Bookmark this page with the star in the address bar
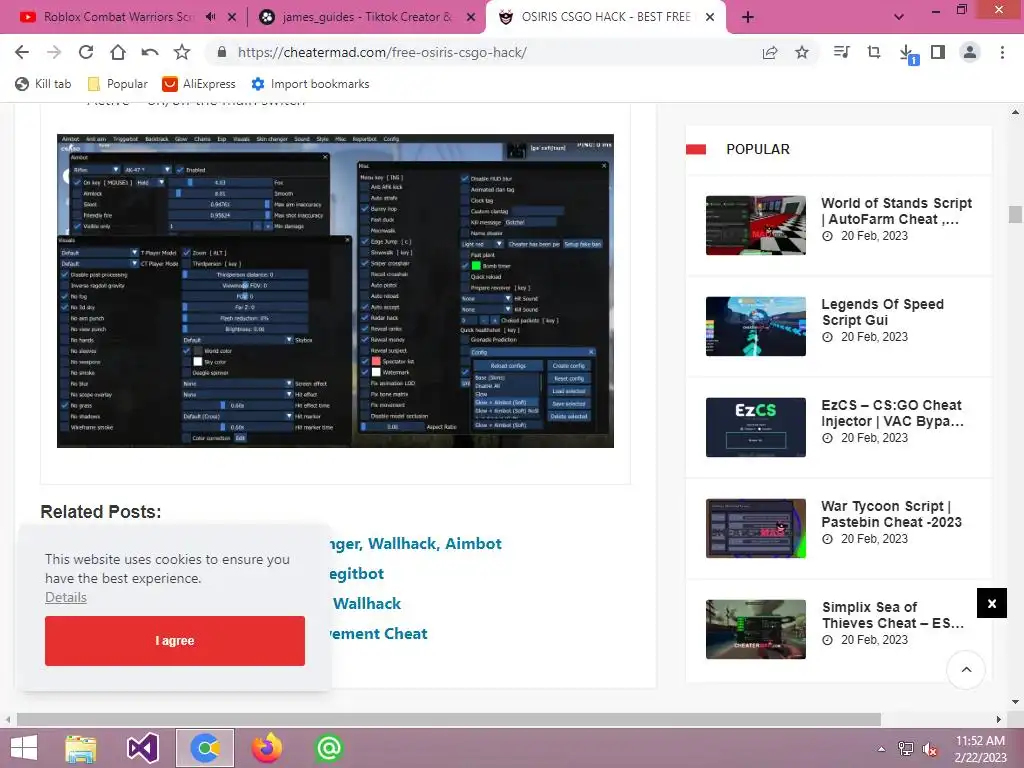 click(802, 52)
